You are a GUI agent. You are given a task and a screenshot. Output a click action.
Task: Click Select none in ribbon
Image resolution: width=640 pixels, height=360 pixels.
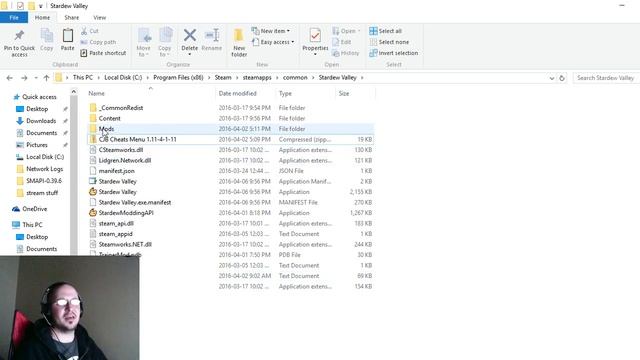[389, 42]
